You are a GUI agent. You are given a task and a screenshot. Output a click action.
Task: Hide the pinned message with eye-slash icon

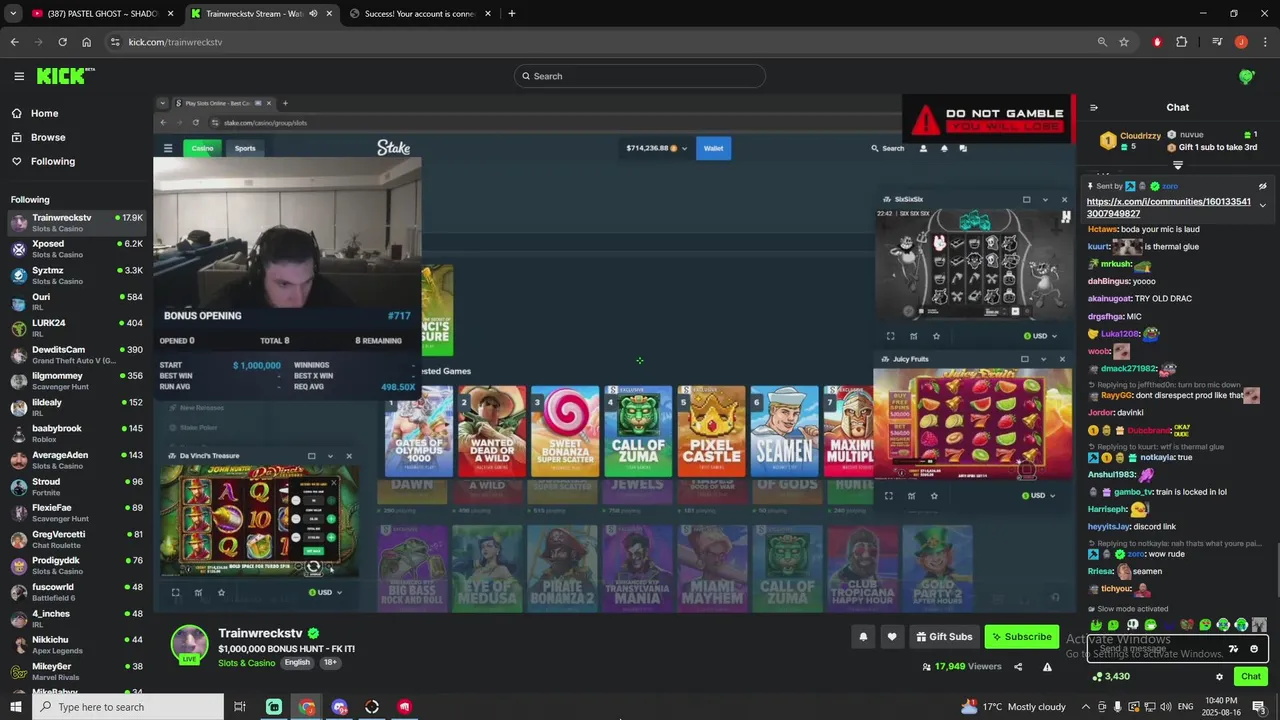[x=1262, y=186]
